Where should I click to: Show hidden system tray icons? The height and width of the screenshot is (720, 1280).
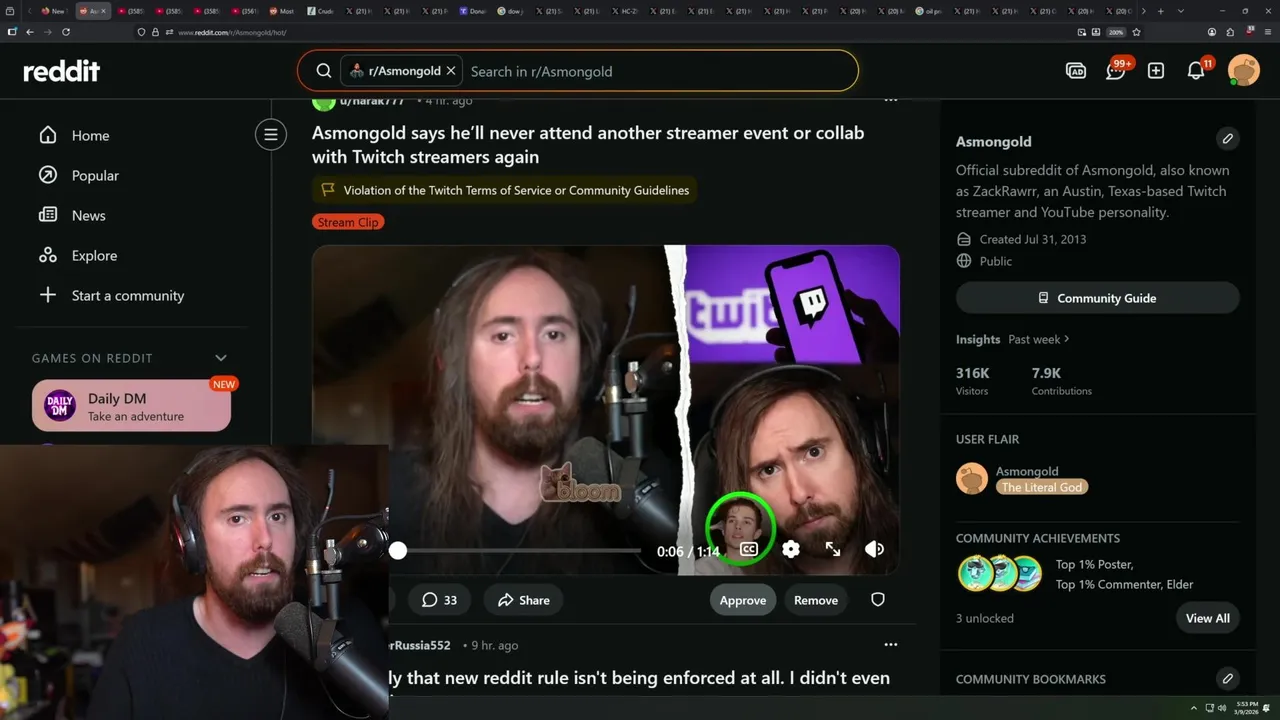click(1193, 708)
